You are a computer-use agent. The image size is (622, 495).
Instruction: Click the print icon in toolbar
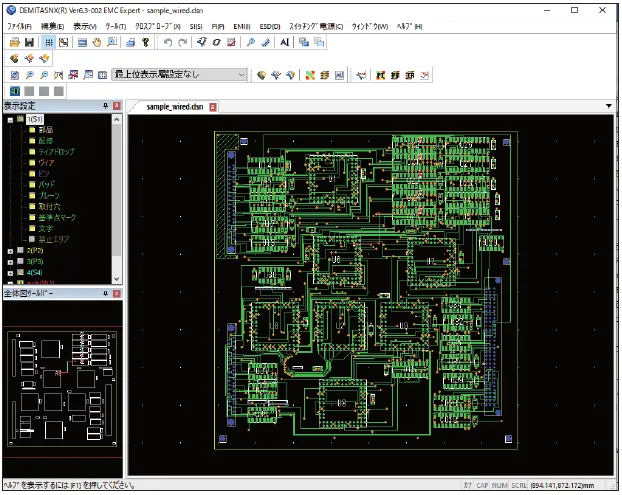pos(131,42)
